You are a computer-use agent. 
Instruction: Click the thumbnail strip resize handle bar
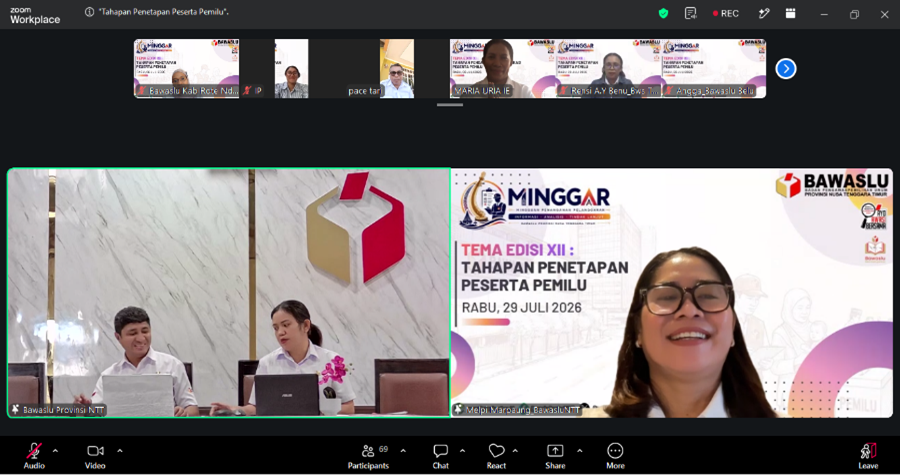450,105
